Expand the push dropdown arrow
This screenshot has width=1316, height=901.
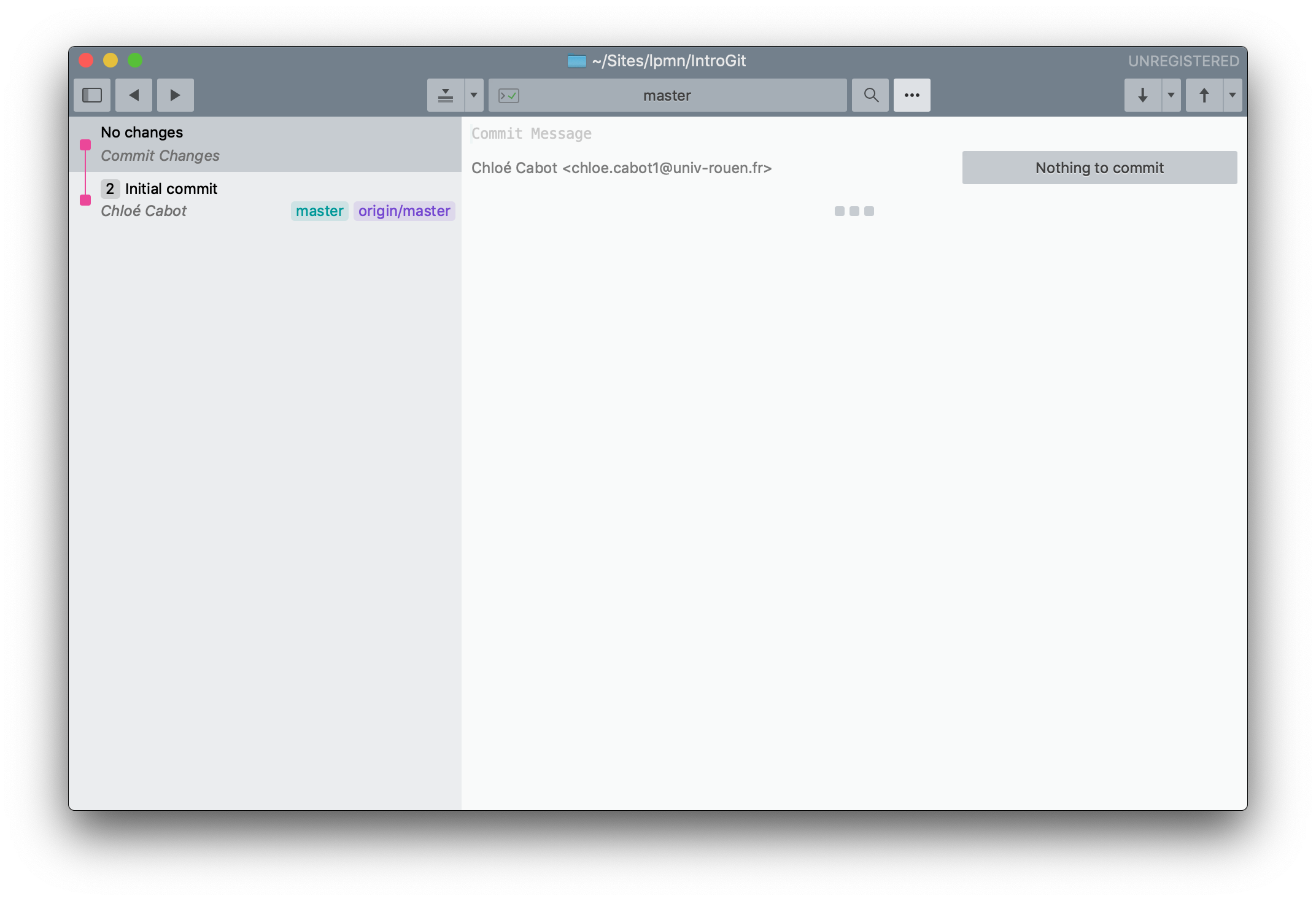tap(1232, 95)
